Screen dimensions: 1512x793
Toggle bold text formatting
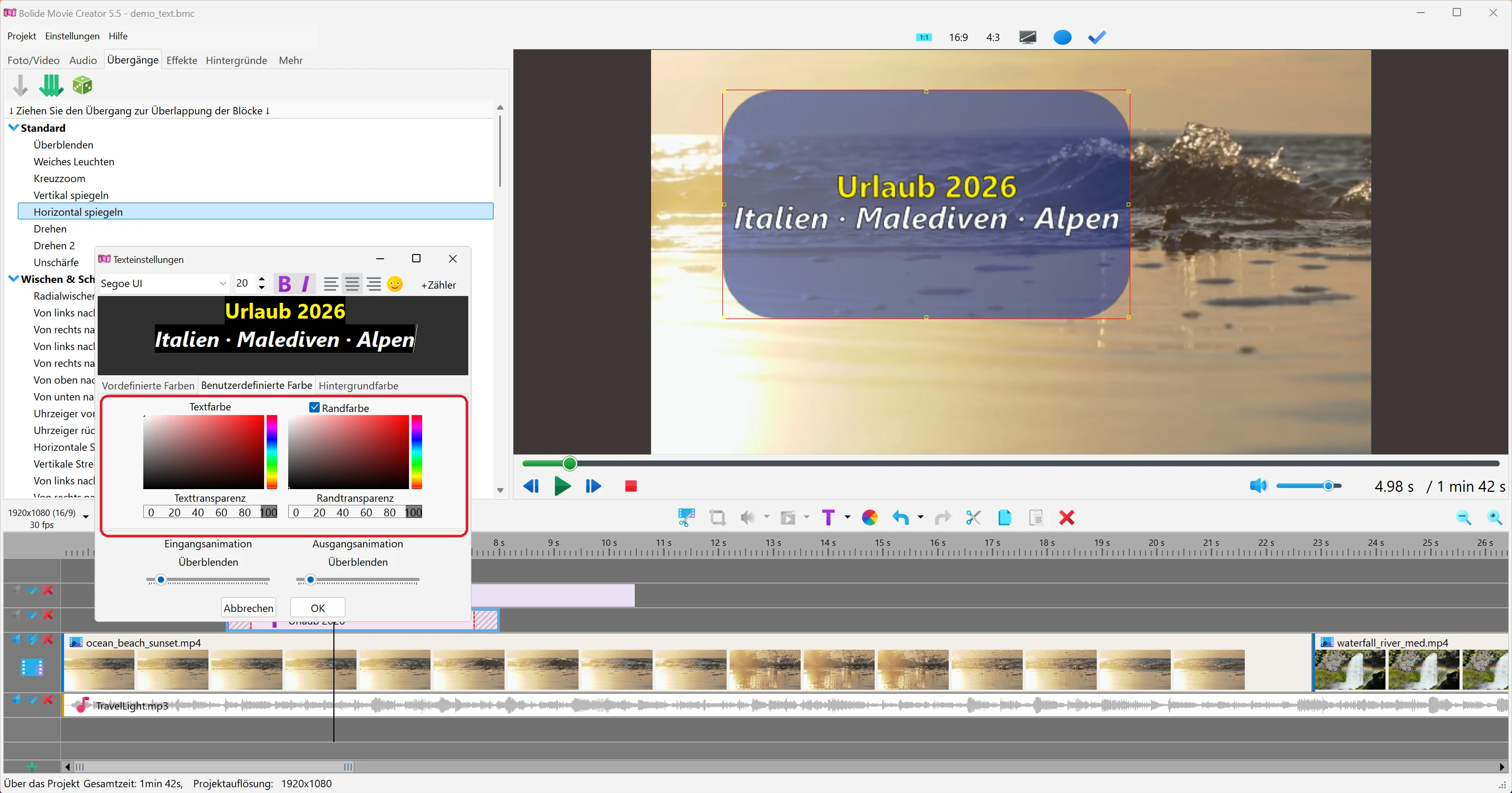click(x=285, y=284)
